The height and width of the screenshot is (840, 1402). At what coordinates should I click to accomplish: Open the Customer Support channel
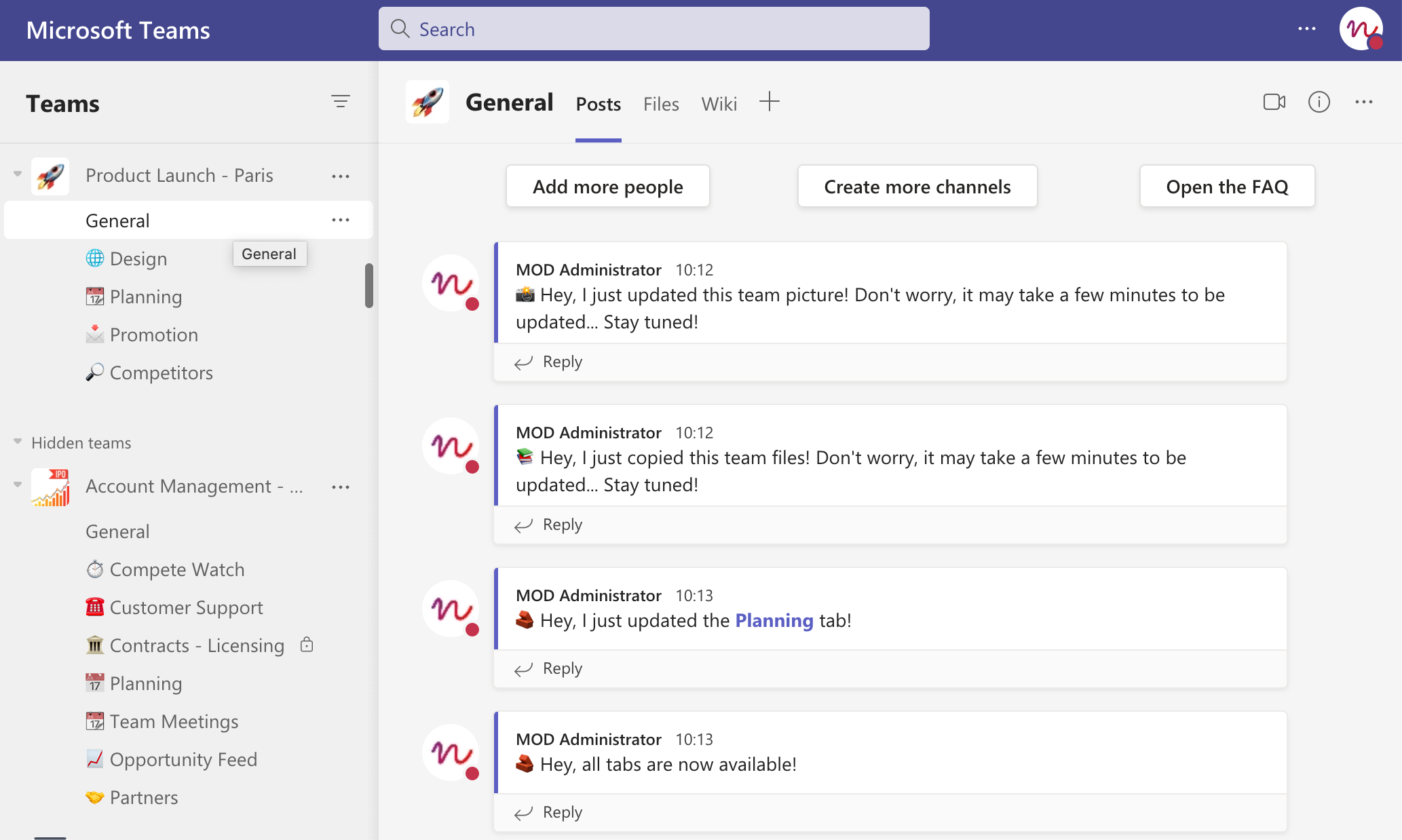pyautogui.click(x=186, y=607)
